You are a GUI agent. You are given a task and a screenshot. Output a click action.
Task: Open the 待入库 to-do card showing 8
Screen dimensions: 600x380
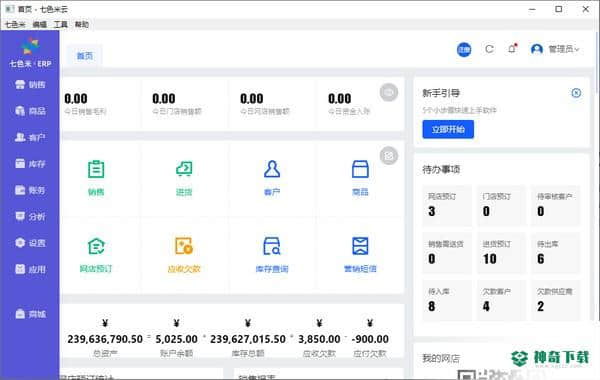447,301
